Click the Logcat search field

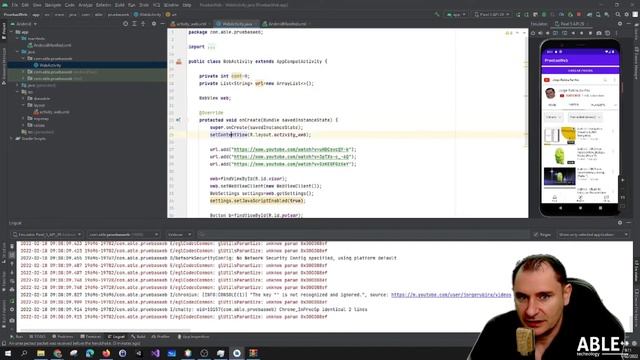click(363, 235)
